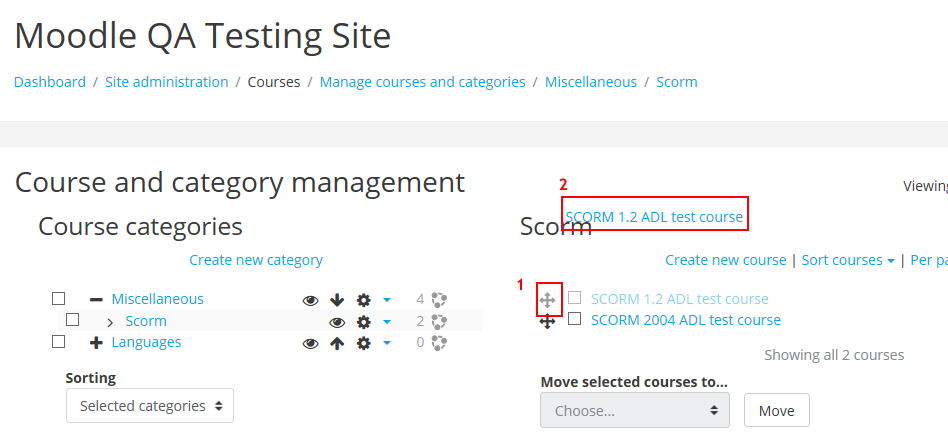
Task: Open the Sorting selected categories dropdown
Action: pos(150,406)
